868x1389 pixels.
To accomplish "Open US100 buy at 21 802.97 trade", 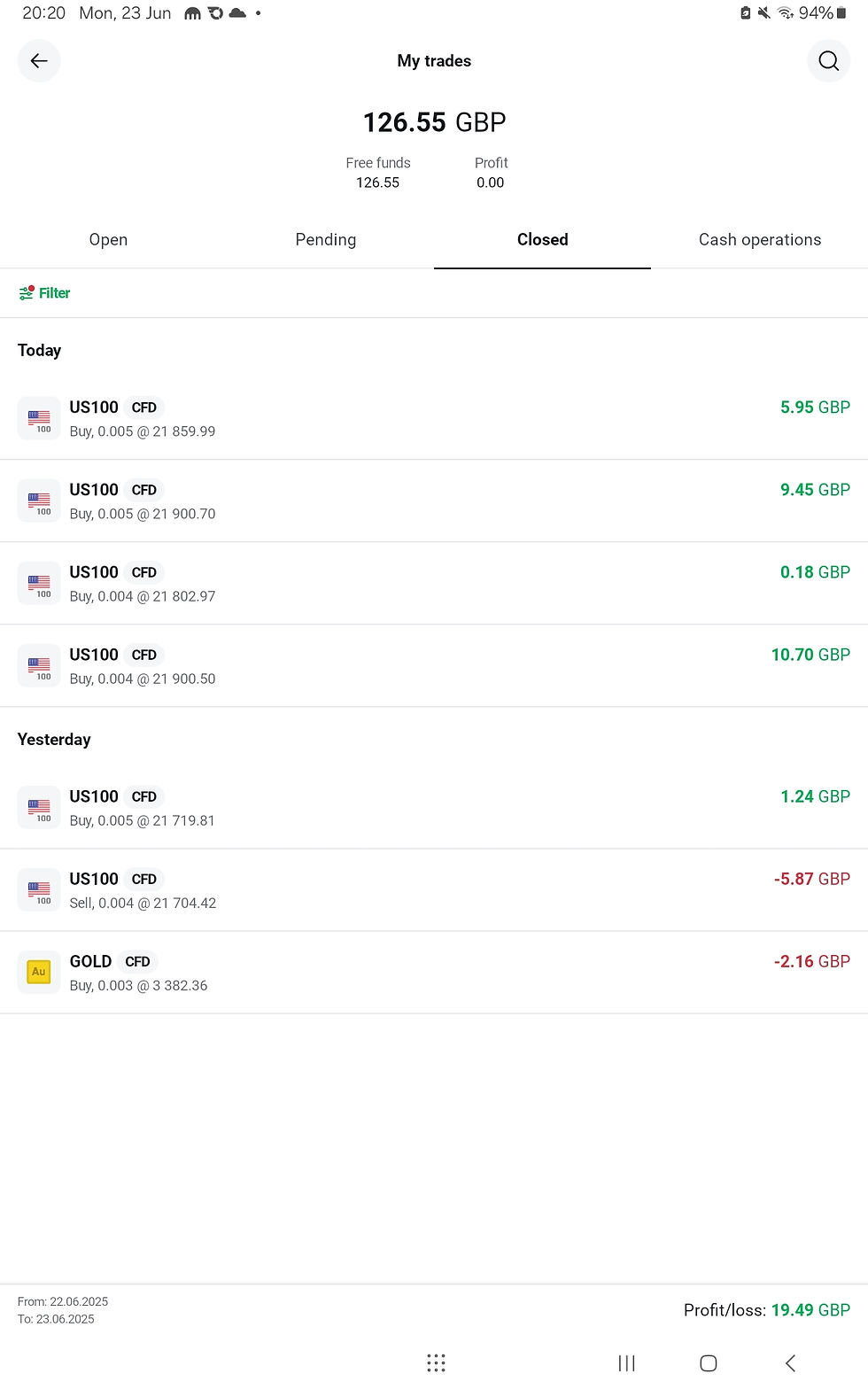I will (x=434, y=583).
